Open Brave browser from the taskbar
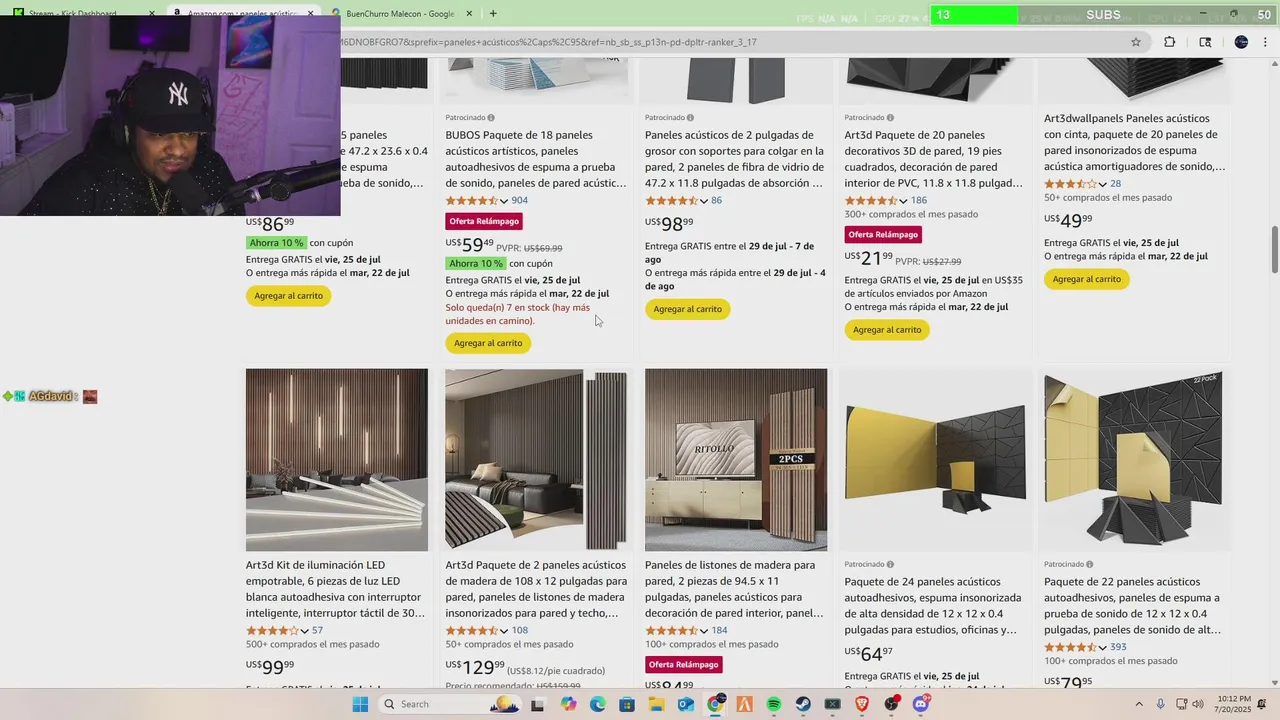1280x720 pixels. [862, 704]
